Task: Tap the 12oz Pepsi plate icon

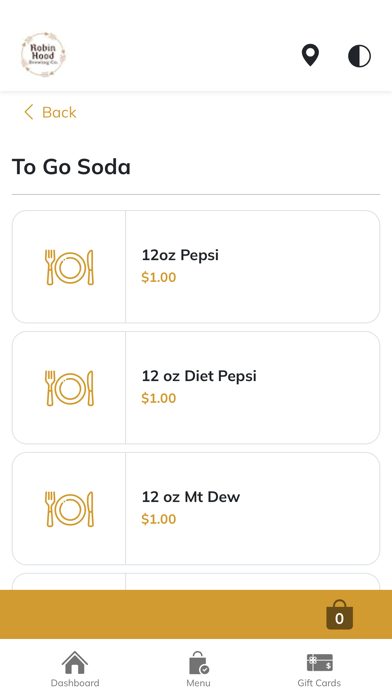Action: pyautogui.click(x=70, y=267)
